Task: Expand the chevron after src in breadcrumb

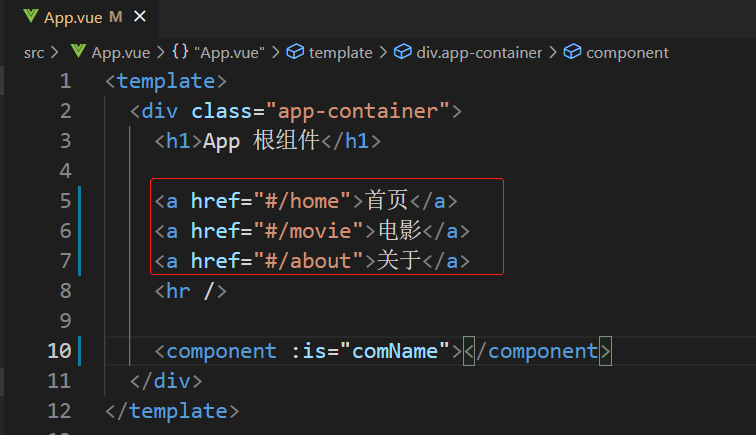Action: pyautogui.click(x=54, y=52)
